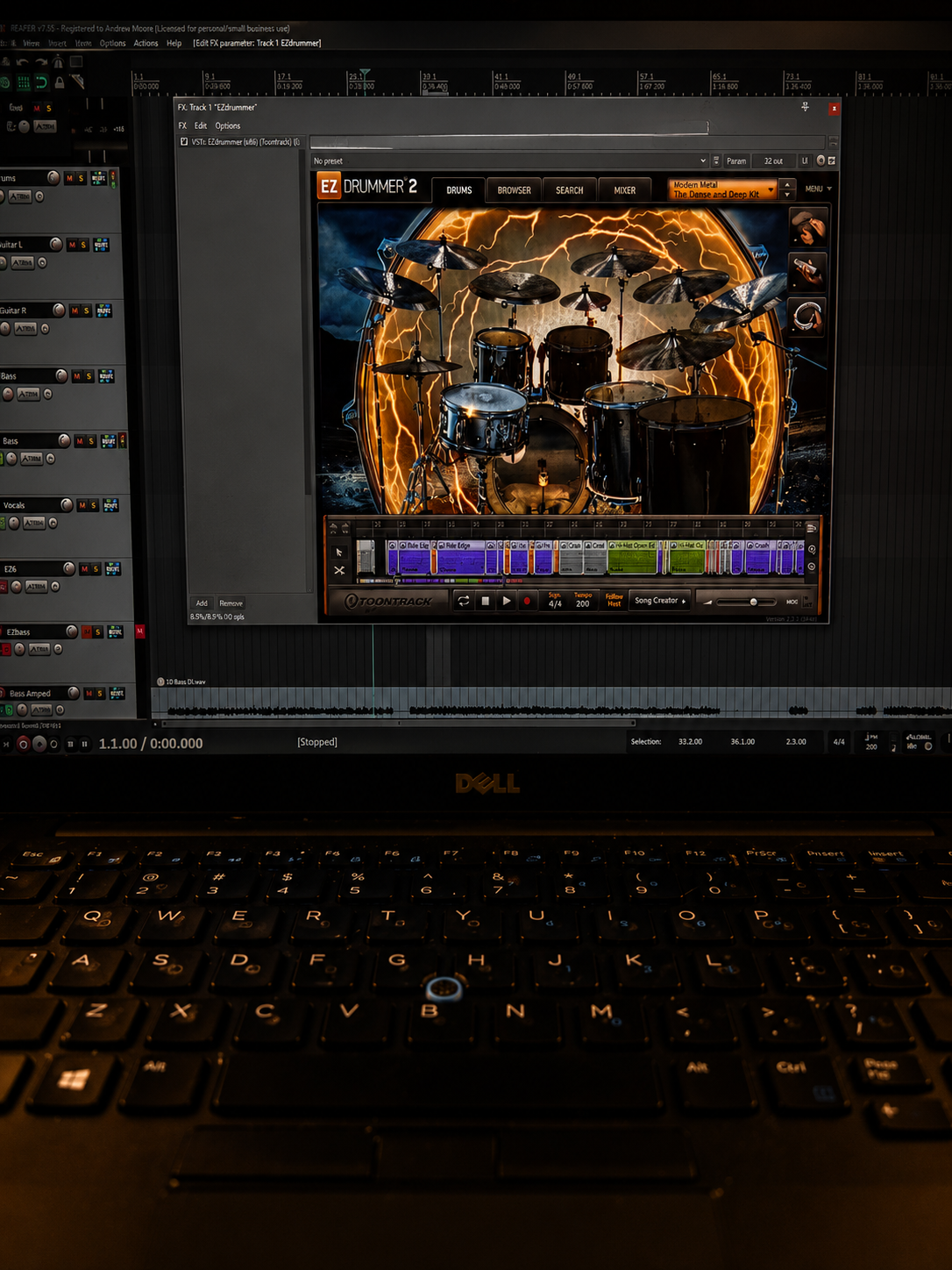The image size is (952, 1270).
Task: Select the arrow pointer tool in song track
Action: (339, 553)
